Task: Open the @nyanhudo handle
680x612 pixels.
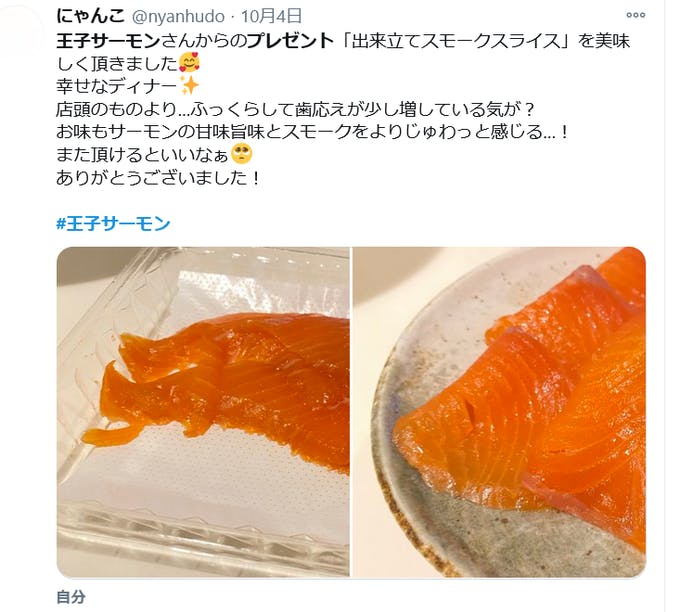Action: coord(178,16)
